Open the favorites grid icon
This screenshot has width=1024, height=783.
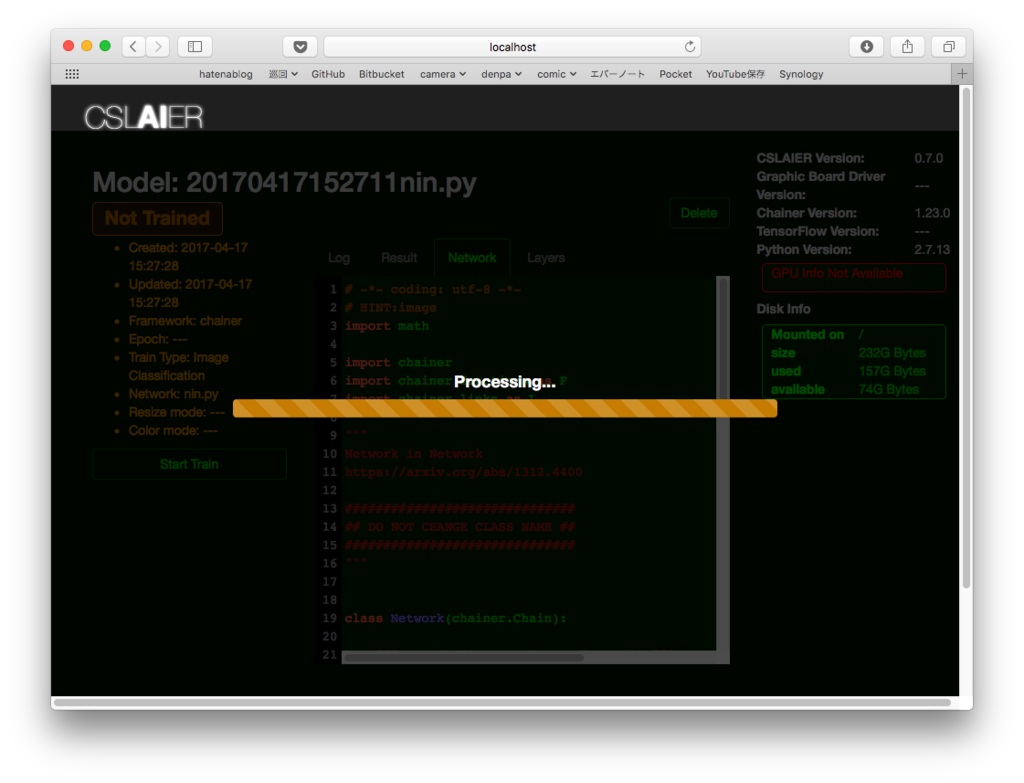tap(72, 74)
